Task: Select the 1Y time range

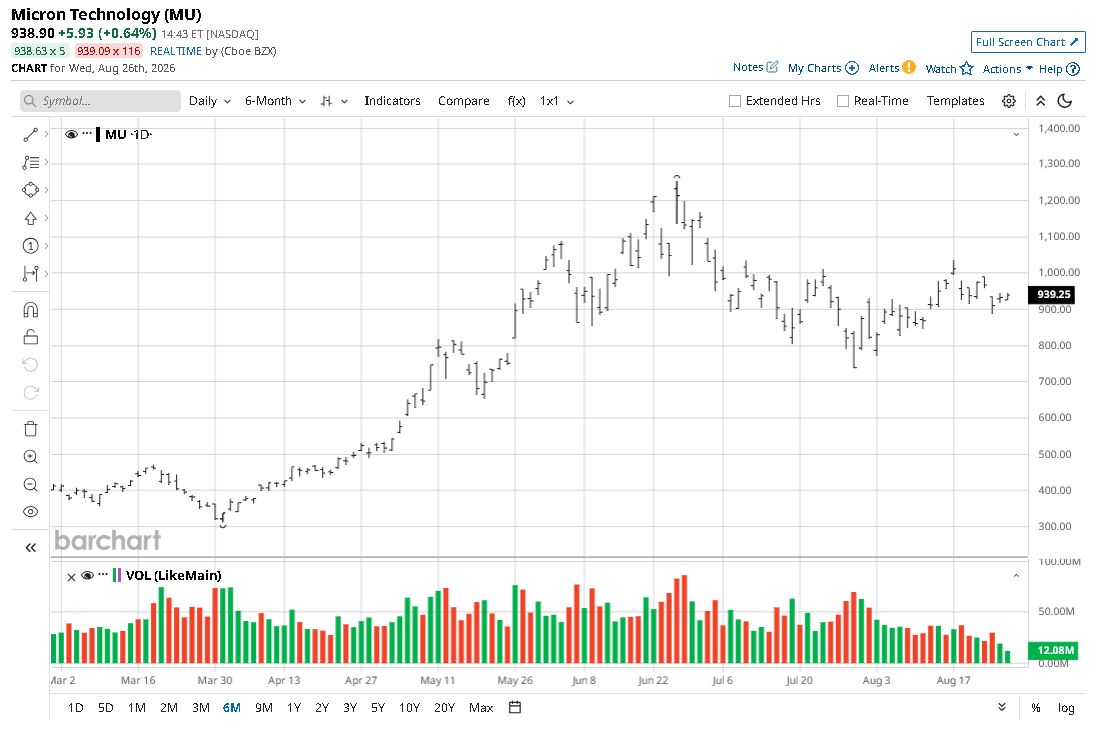Action: tap(294, 708)
